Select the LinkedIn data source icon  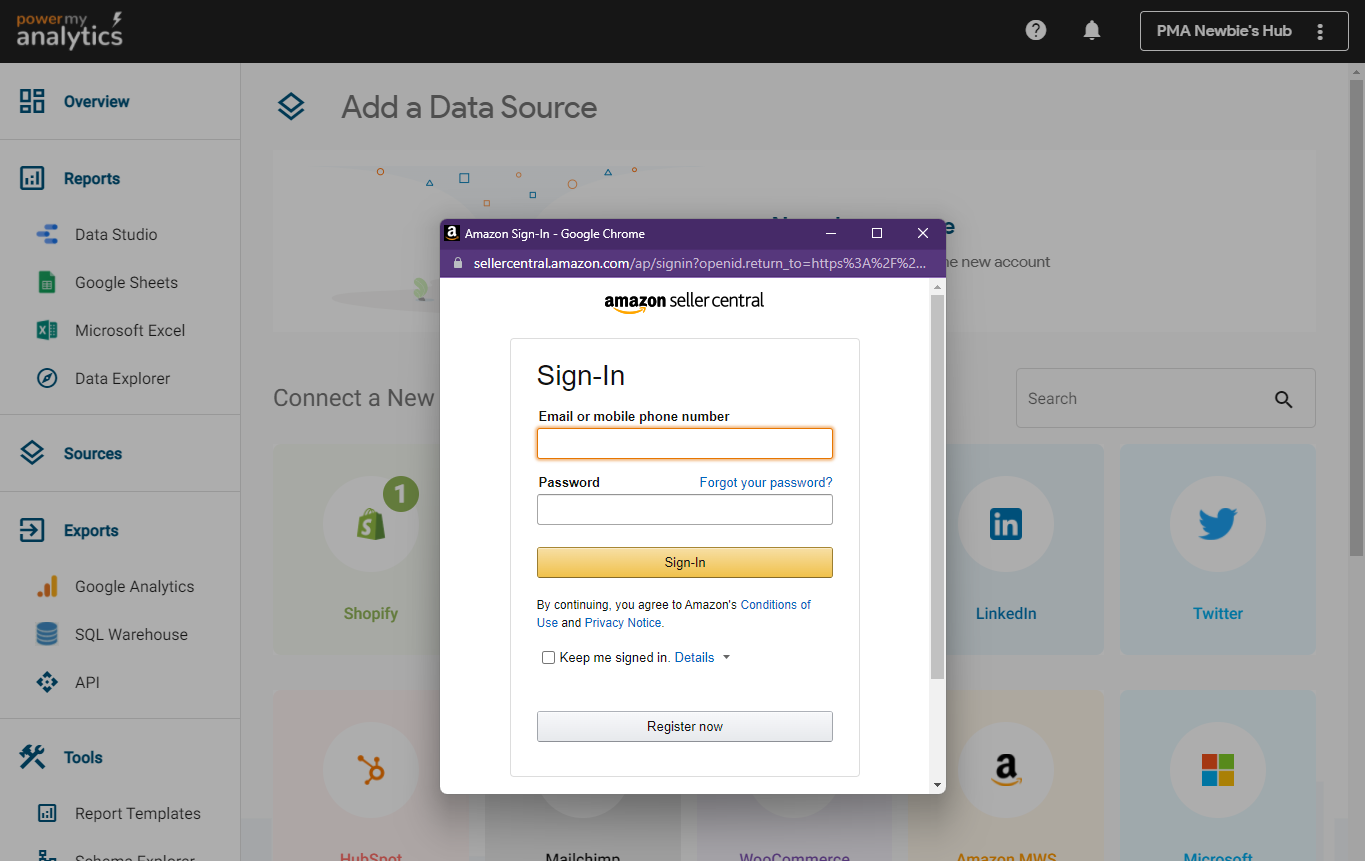coord(1005,524)
